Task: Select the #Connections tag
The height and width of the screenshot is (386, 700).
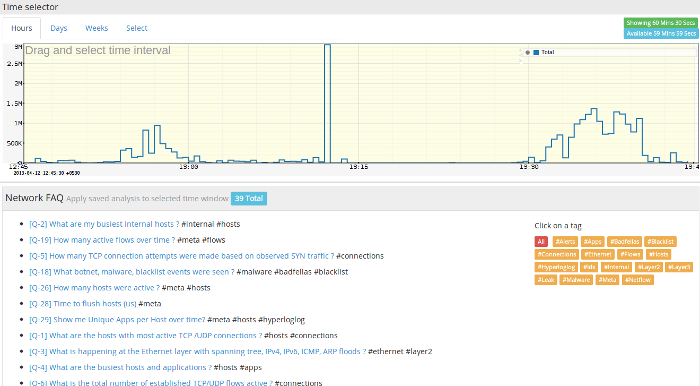Action: 557,254
